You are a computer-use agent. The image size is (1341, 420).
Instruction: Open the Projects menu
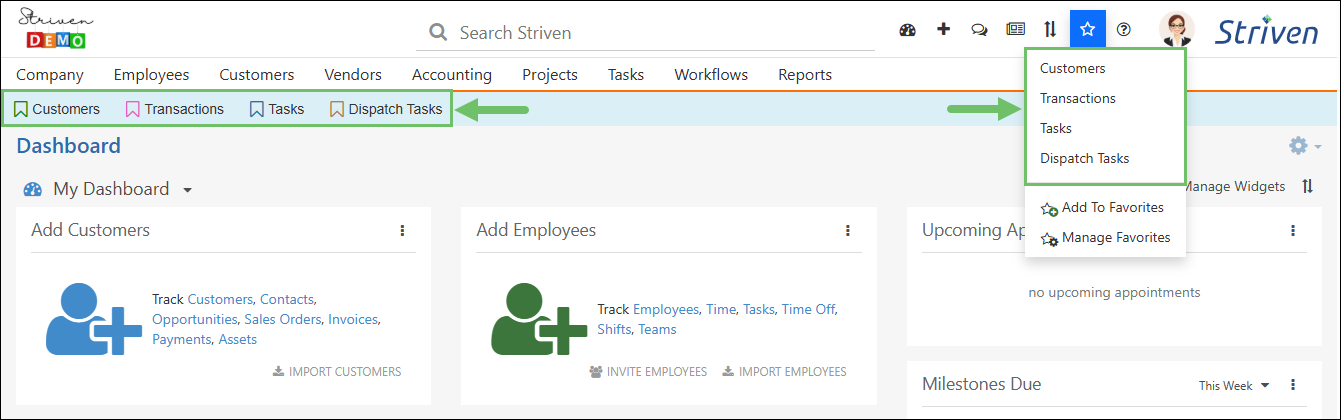tap(550, 74)
